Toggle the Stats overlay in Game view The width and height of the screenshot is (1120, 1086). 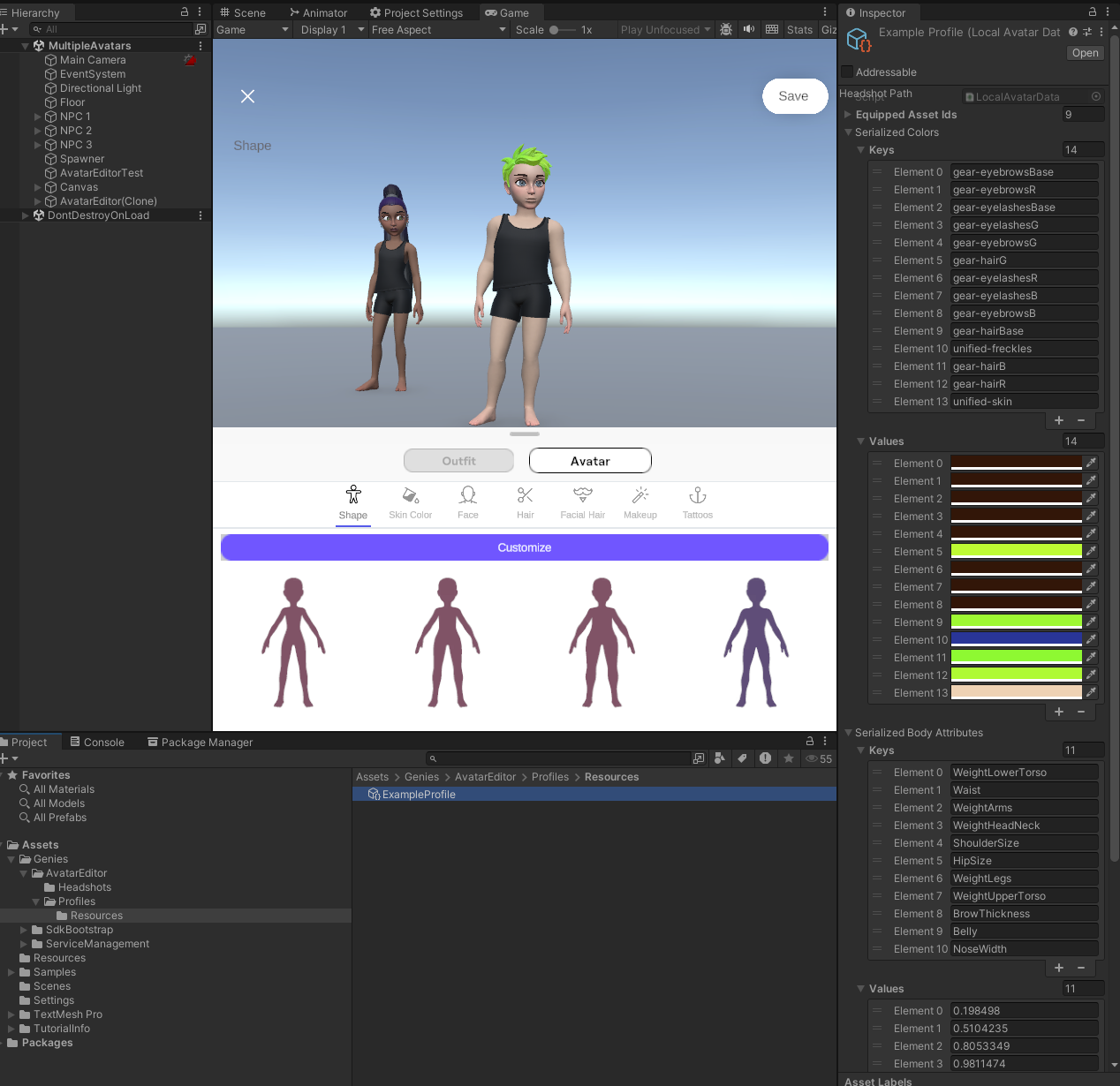[799, 29]
